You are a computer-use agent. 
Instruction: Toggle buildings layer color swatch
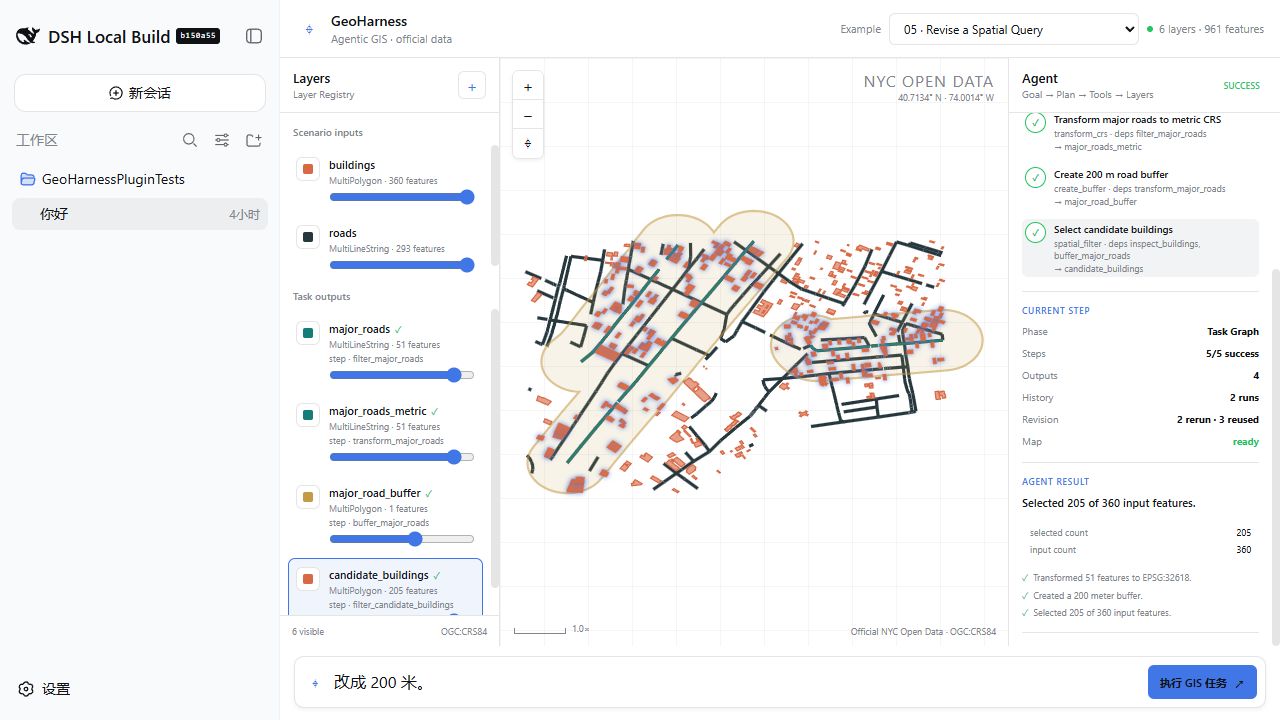pos(308,169)
